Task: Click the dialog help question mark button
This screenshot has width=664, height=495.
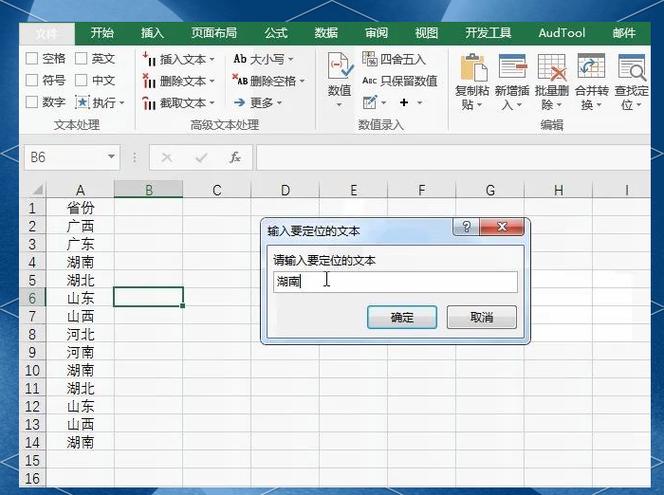Action: [466, 227]
